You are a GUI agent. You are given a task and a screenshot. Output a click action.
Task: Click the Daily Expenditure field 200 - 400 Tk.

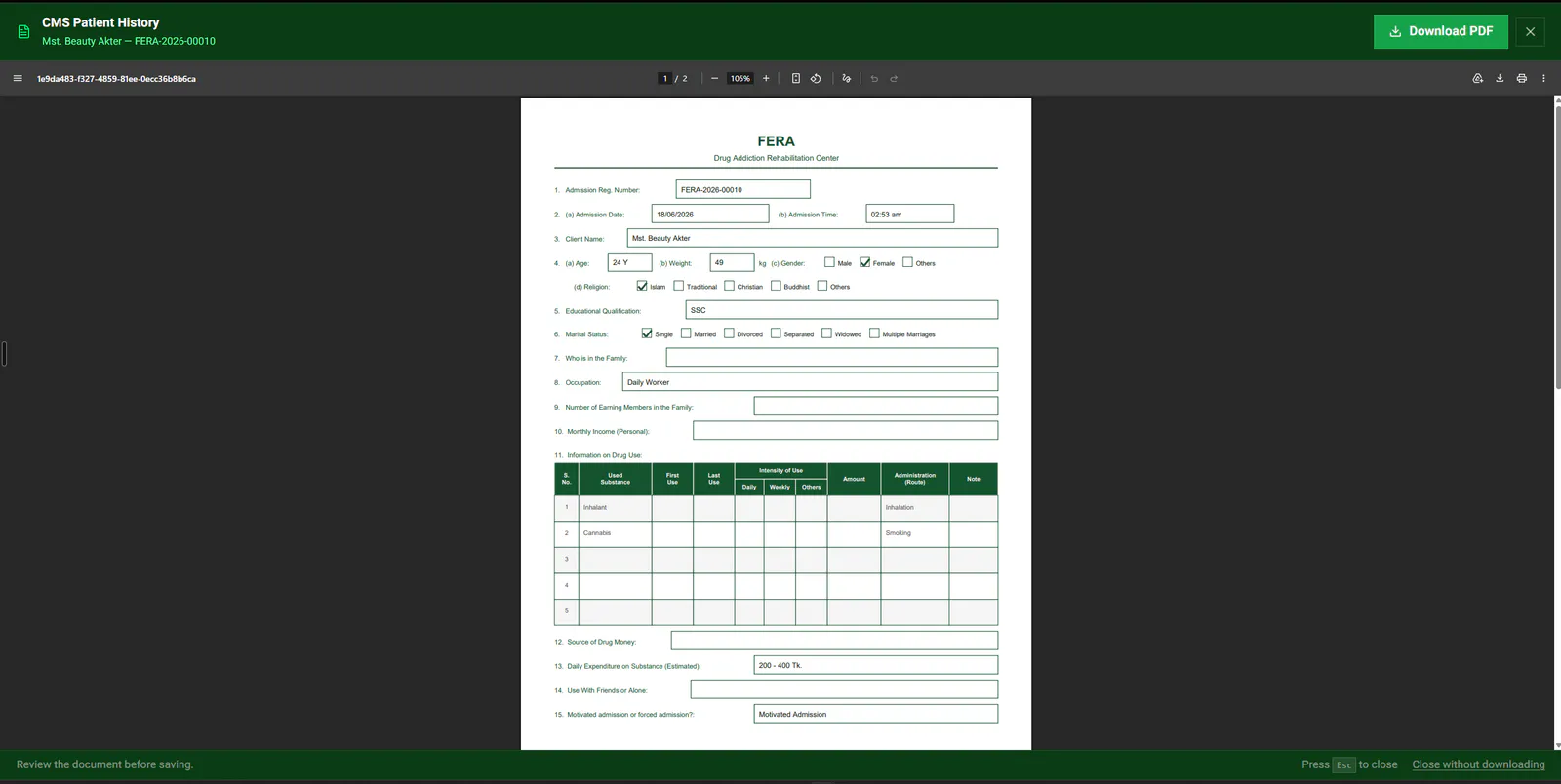point(875,665)
